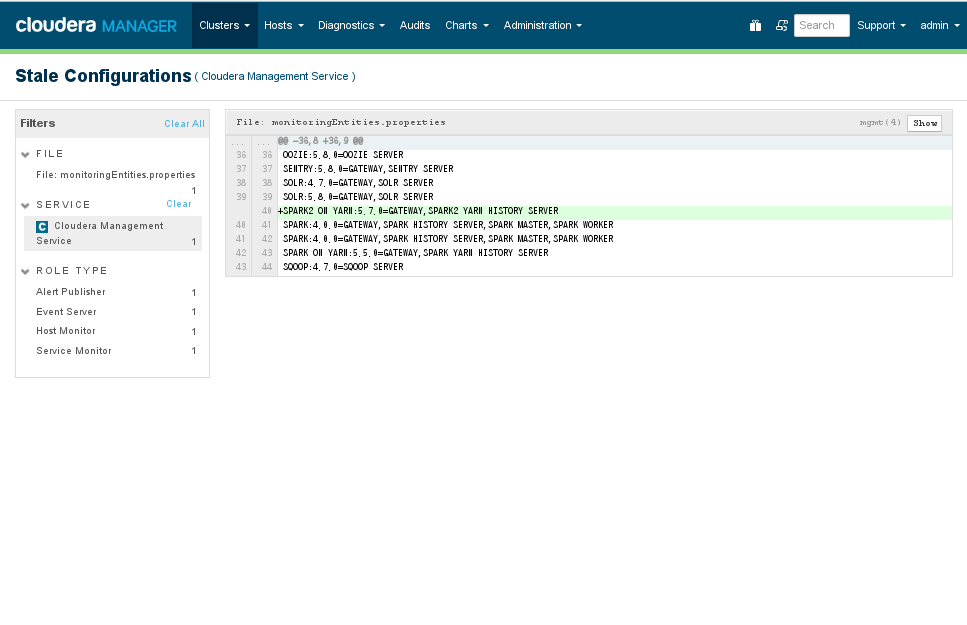Click the Cloudera Management Service icon in filters

42,226
